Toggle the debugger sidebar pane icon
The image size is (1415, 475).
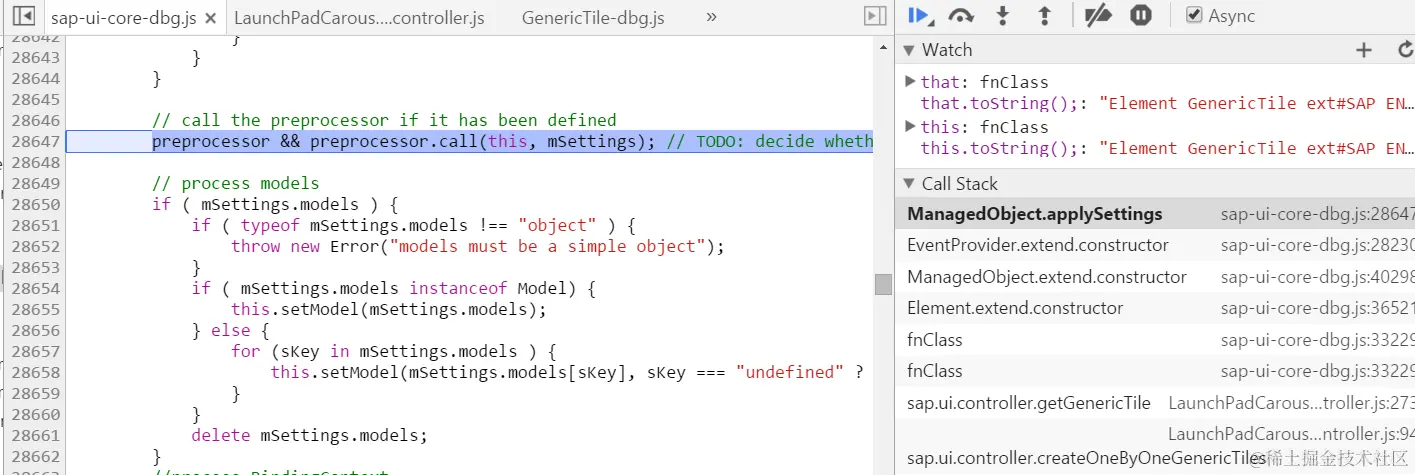[x=875, y=16]
